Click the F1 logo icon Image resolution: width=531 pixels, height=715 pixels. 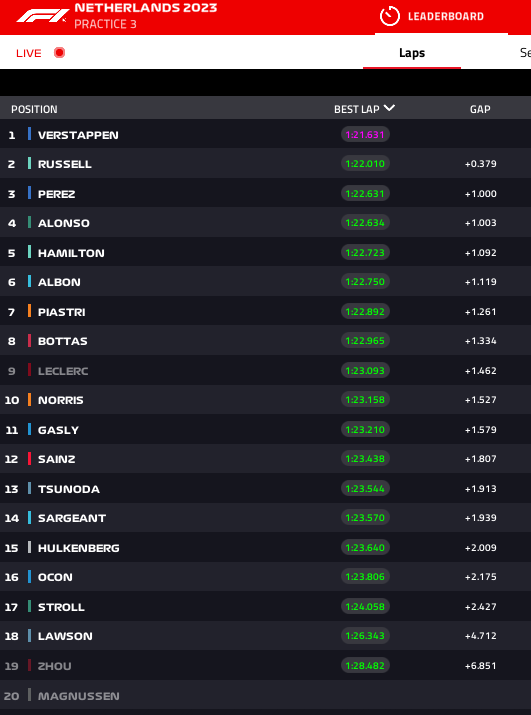click(x=42, y=16)
